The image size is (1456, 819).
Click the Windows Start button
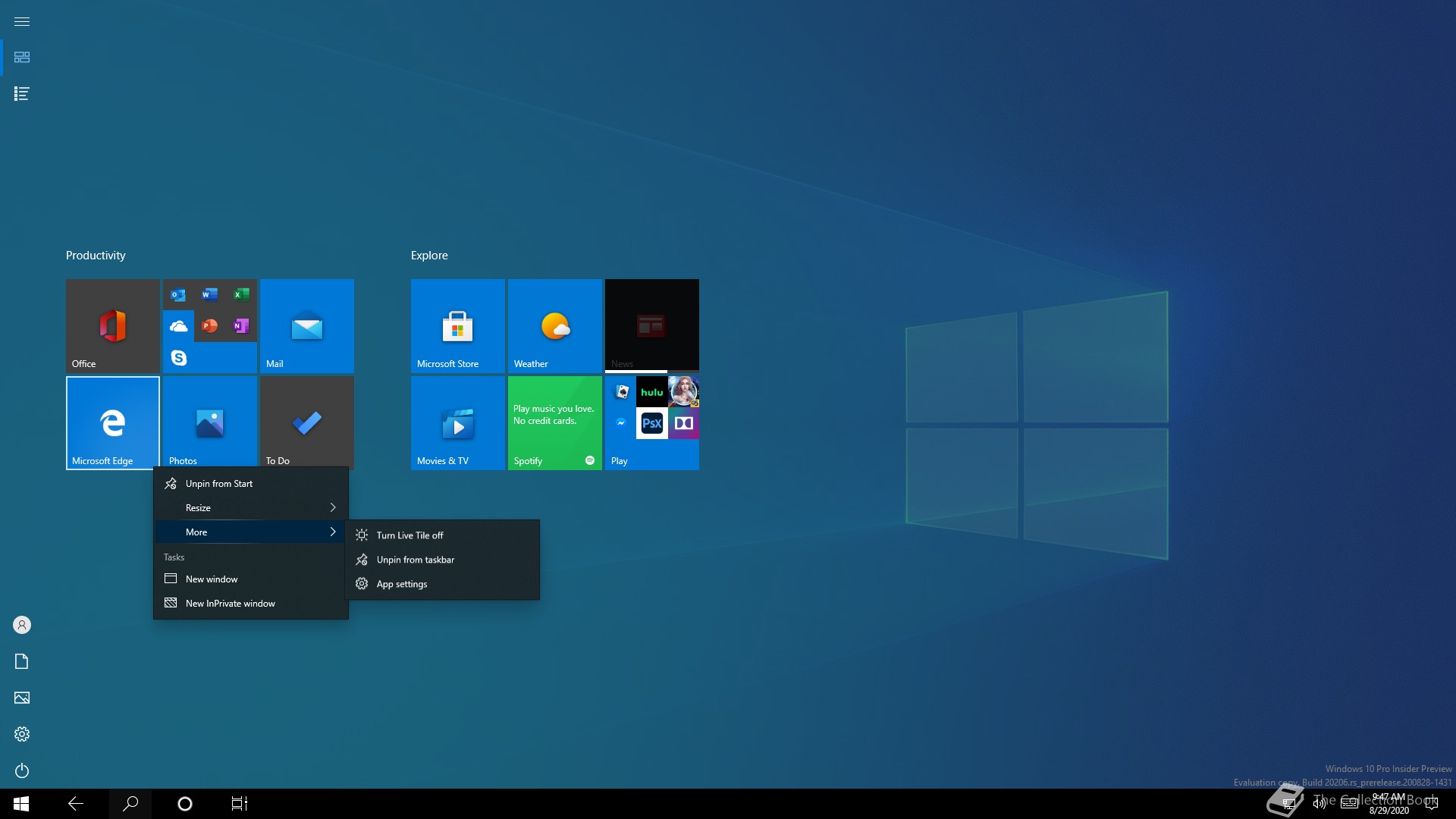[x=21, y=804]
